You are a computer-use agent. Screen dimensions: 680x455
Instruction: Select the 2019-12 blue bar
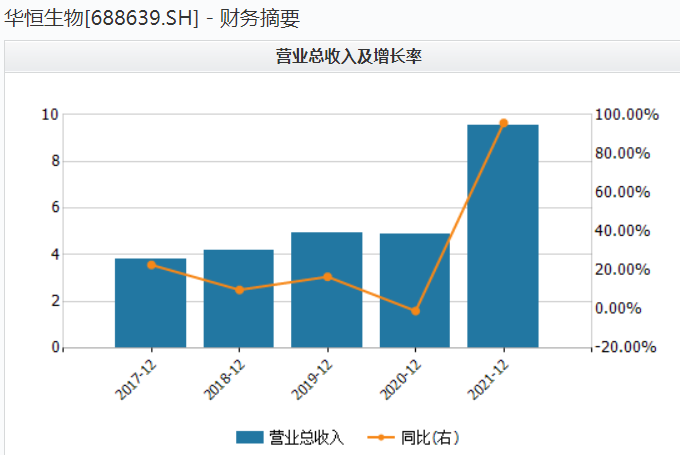coord(327,290)
